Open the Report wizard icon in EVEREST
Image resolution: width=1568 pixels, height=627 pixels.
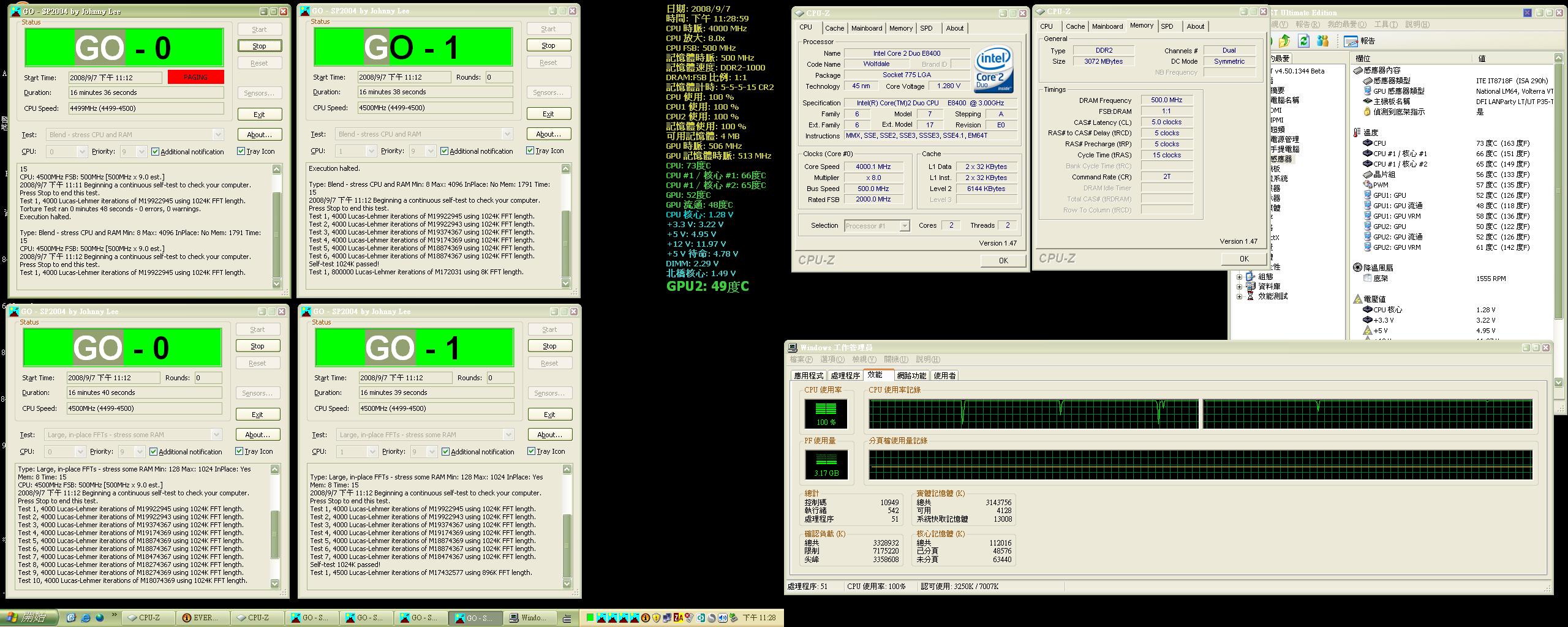(1351, 41)
